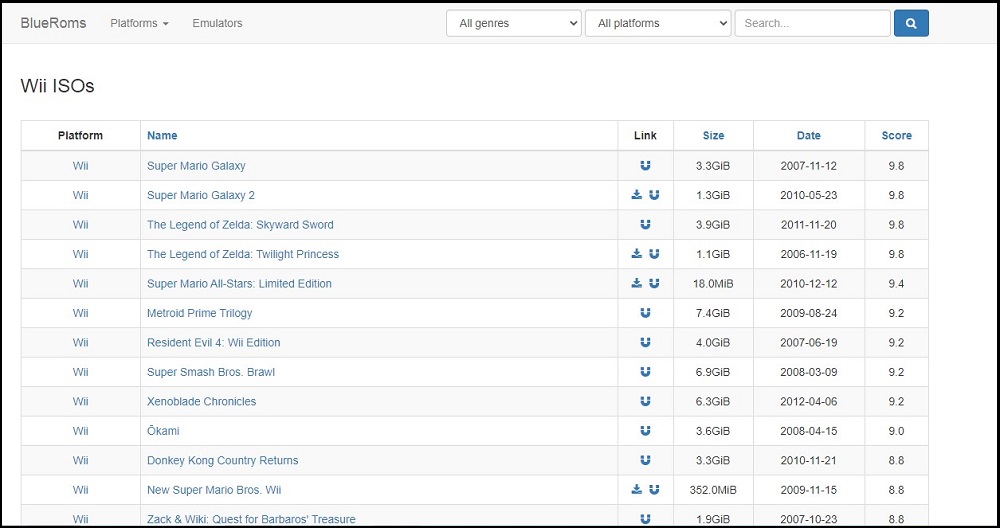The height and width of the screenshot is (528, 1000).
Task: Open the magnet link for Skyward Sword
Action: click(x=645, y=224)
